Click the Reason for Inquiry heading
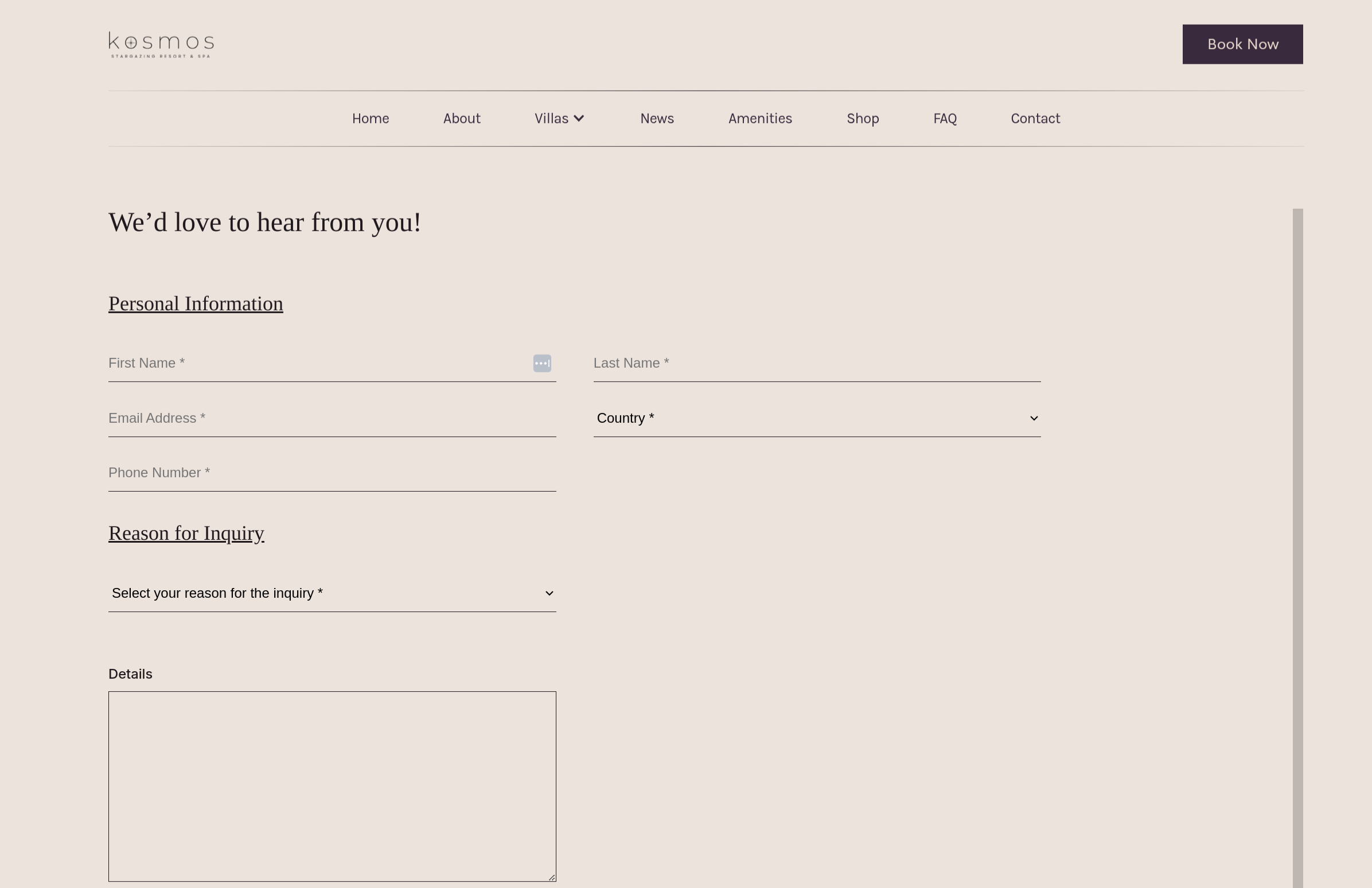Viewport: 1372px width, 888px height. 186,533
